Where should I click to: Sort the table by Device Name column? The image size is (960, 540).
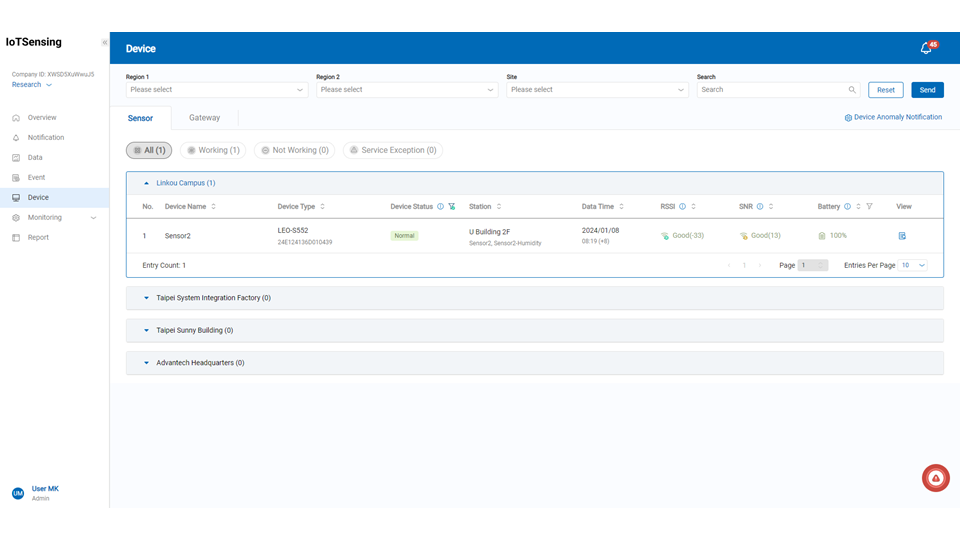[213, 207]
